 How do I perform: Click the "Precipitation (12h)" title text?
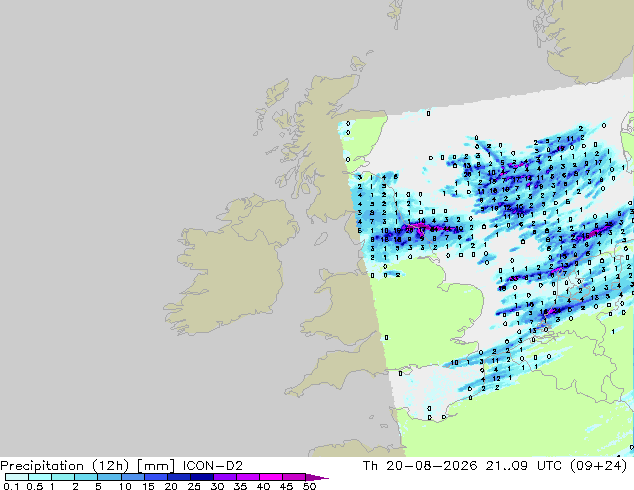click(x=65, y=466)
